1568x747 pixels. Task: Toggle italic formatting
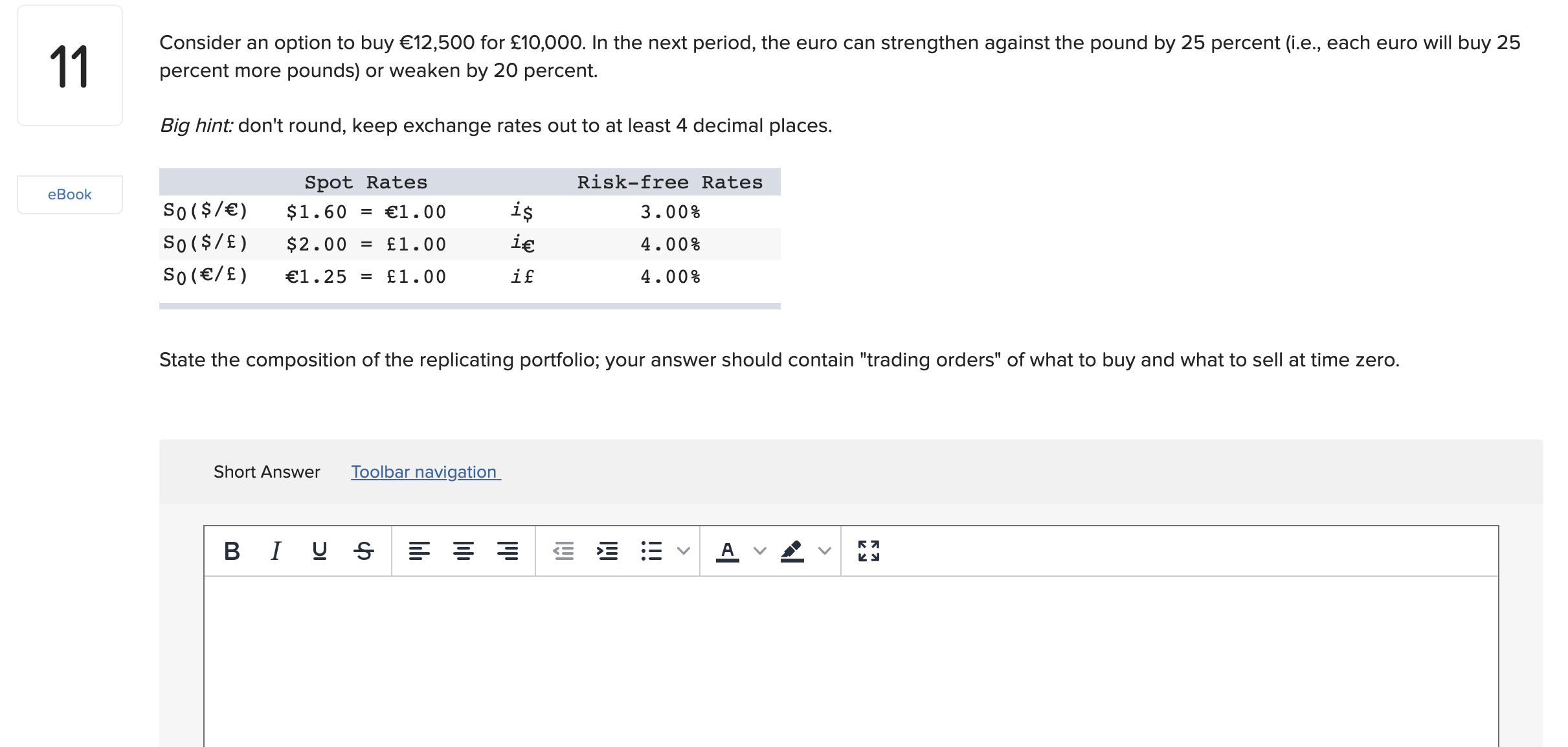pos(276,551)
